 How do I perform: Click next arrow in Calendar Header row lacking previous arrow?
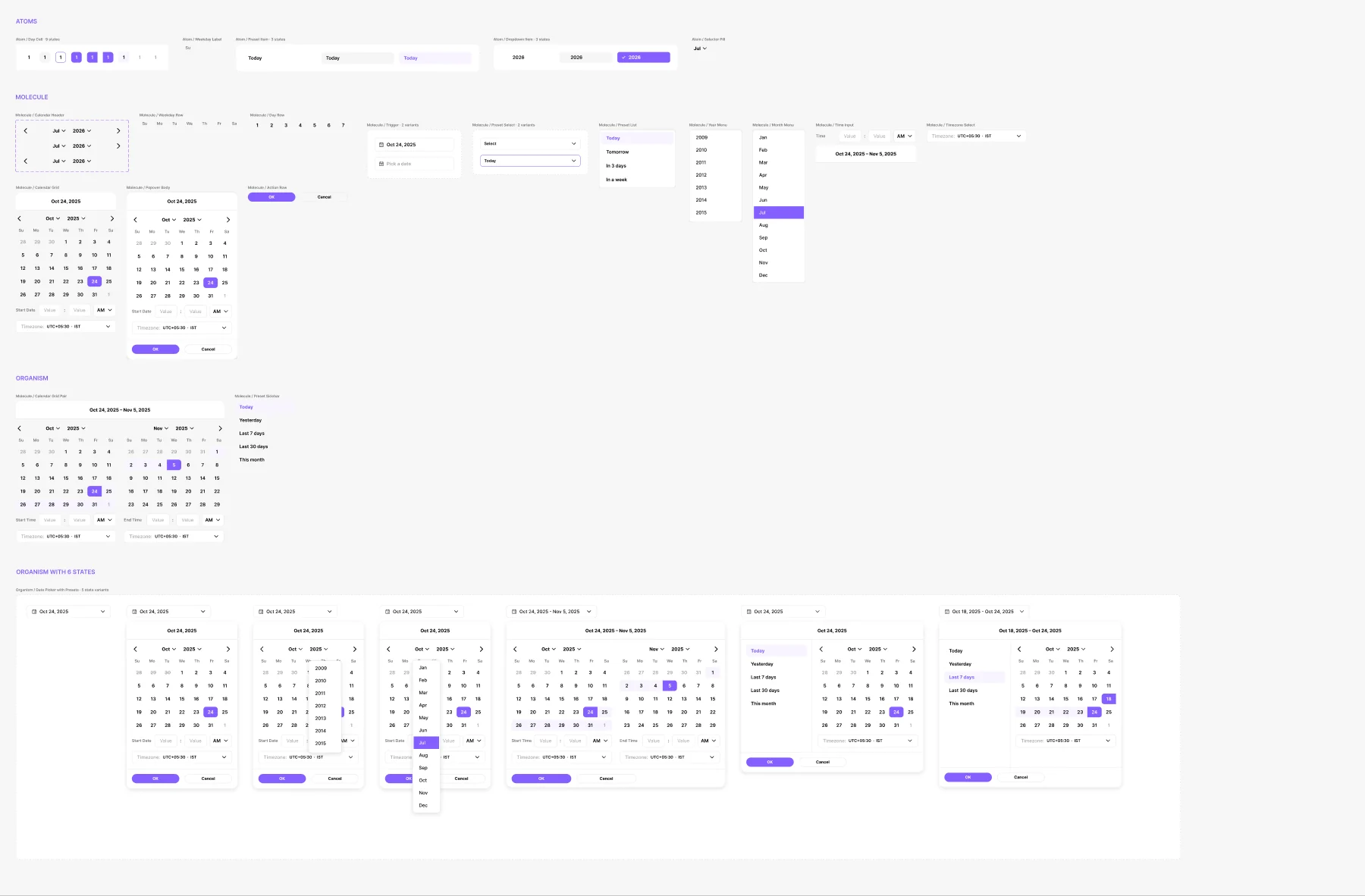pos(118,146)
